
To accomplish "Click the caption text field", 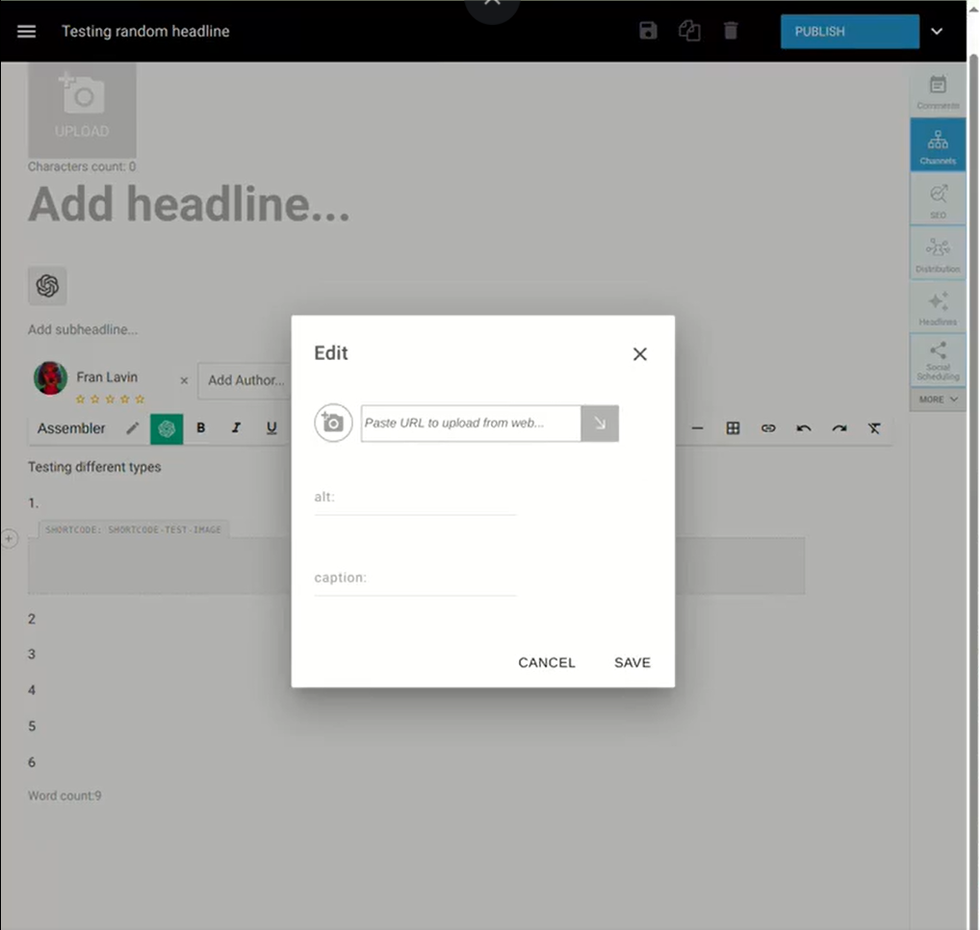I will point(415,578).
